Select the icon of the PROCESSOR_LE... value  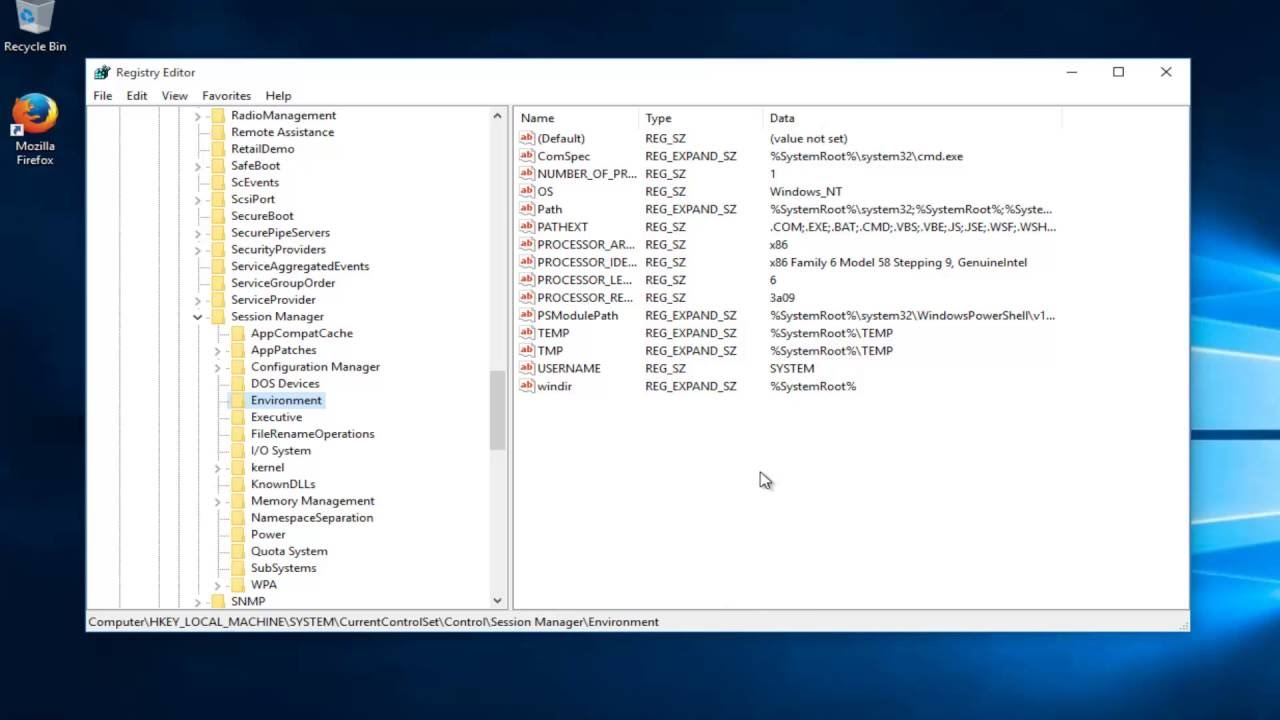[x=527, y=280]
